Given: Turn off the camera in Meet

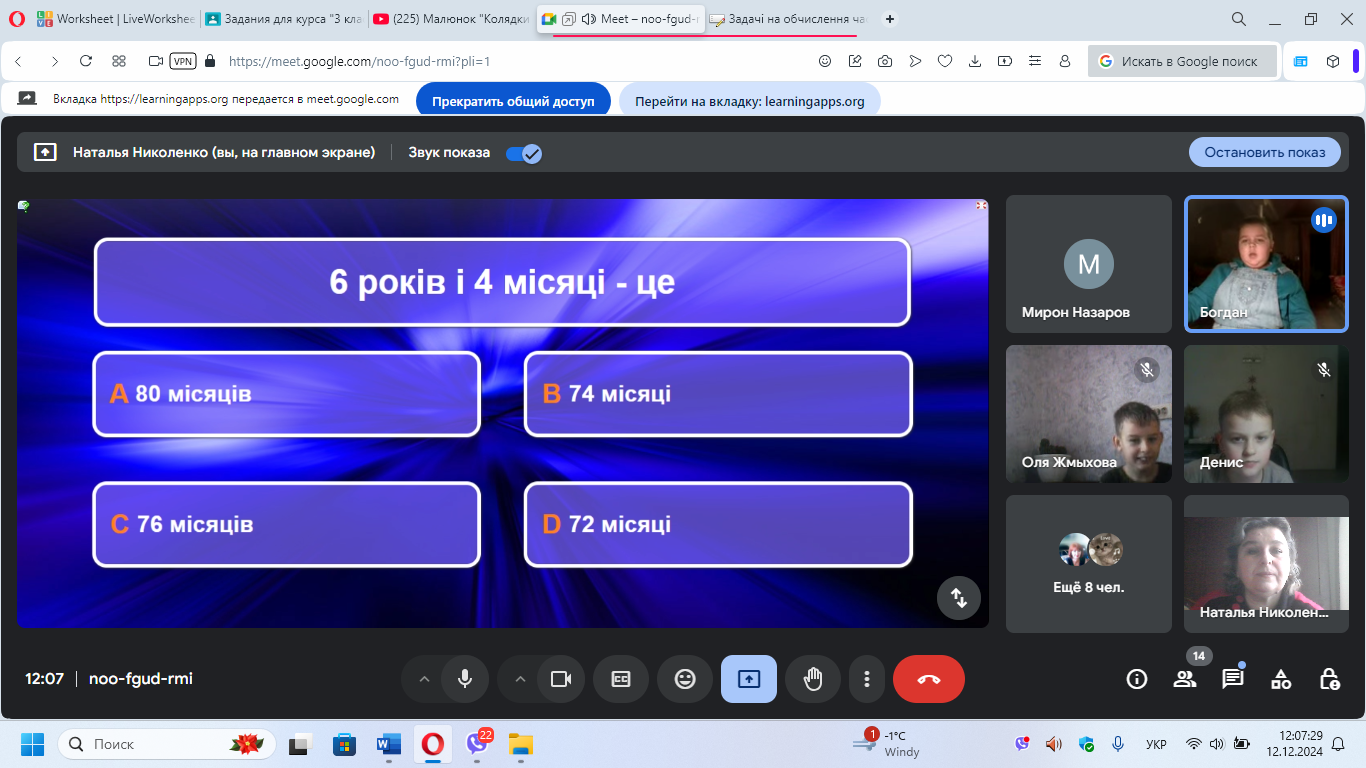Looking at the screenshot, I should click(561, 679).
